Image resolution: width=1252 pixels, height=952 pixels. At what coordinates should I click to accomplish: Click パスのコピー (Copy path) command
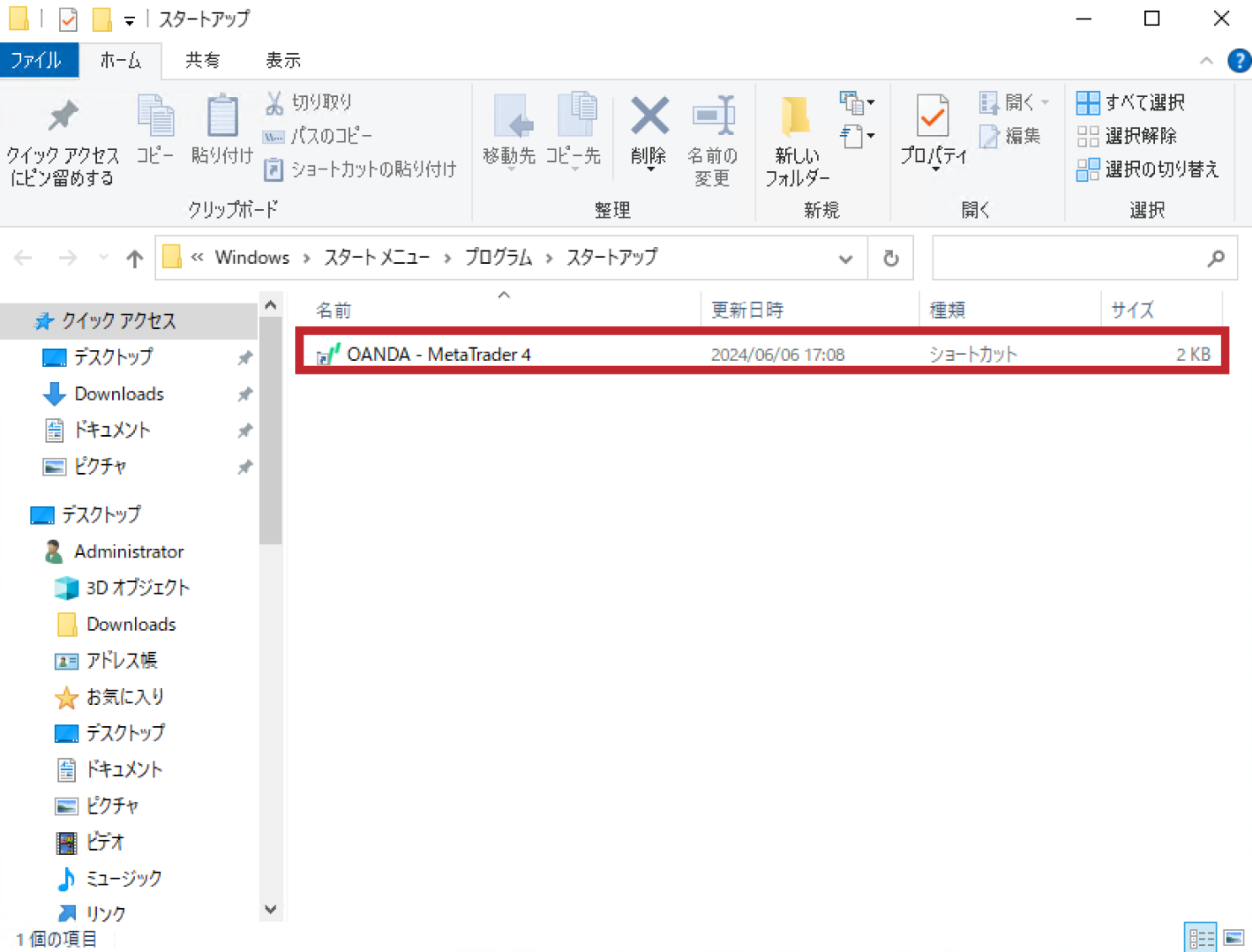pos(318,136)
